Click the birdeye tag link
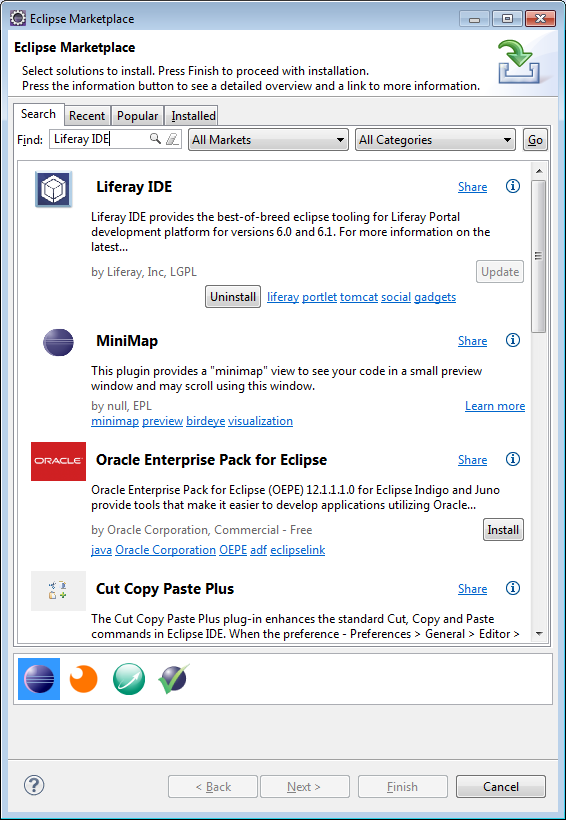Viewport: 566px width, 820px height. [206, 421]
